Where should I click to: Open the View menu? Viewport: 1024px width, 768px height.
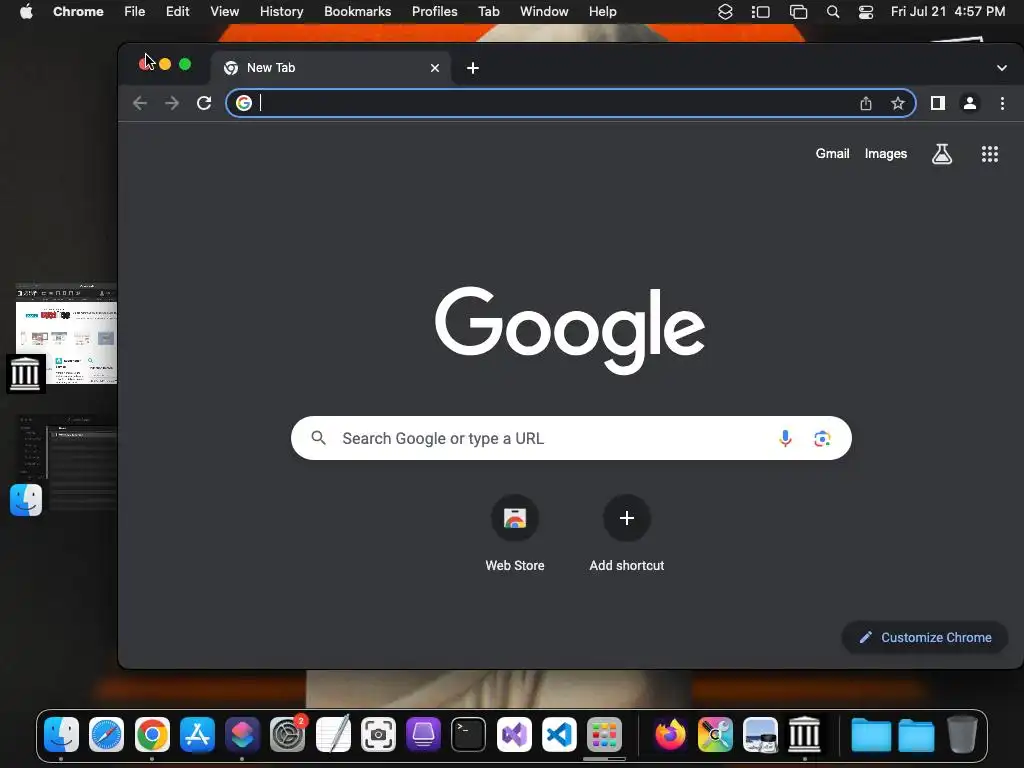click(x=225, y=12)
